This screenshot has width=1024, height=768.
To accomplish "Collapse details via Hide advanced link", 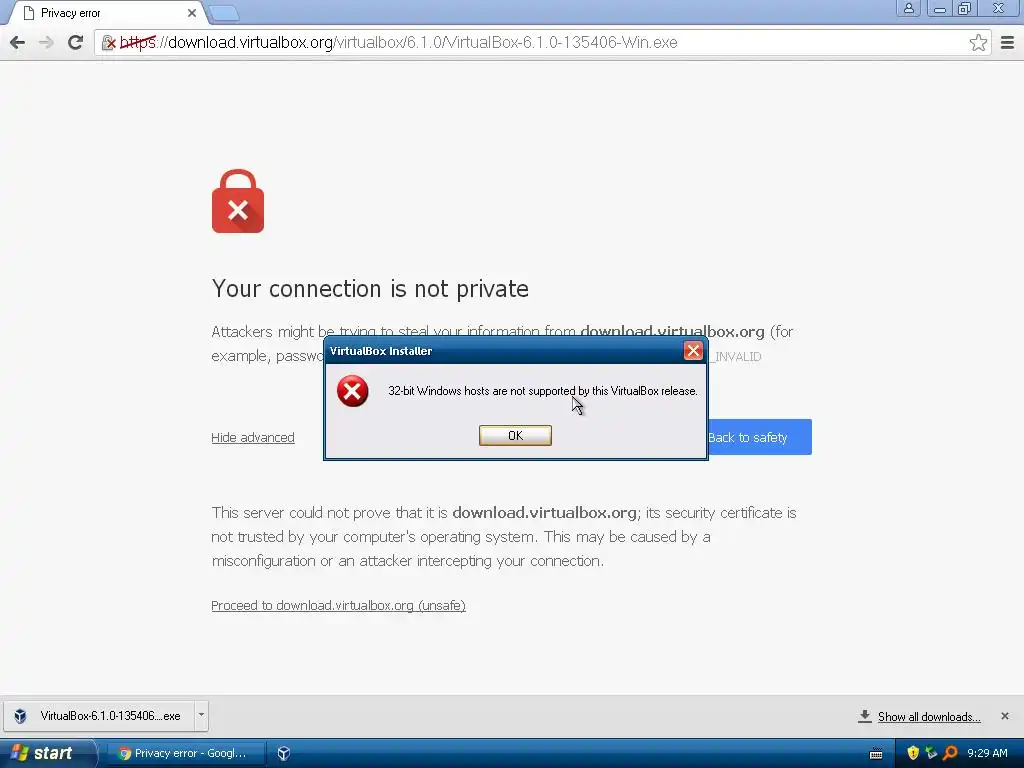I will point(253,438).
